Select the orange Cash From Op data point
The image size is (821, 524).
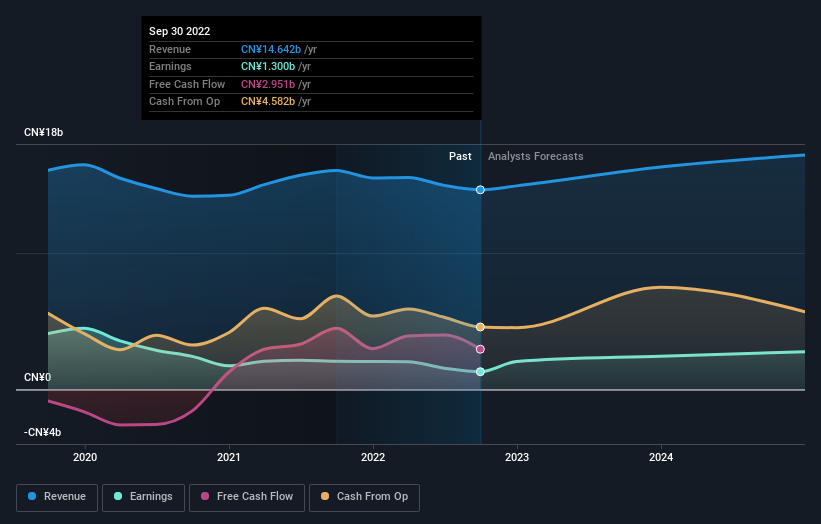click(480, 327)
